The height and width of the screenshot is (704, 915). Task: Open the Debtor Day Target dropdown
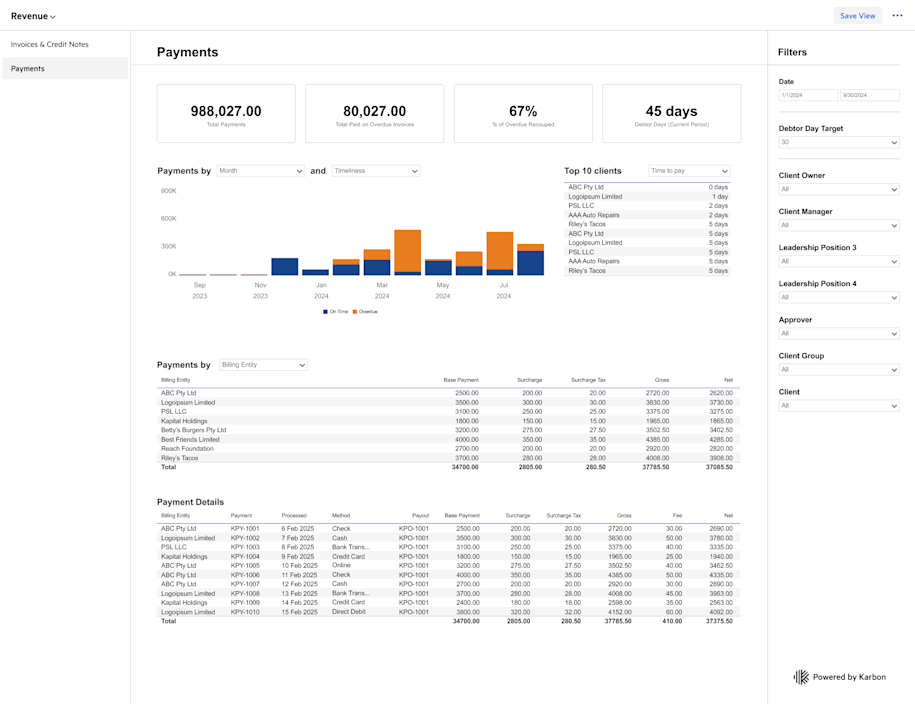tap(839, 143)
